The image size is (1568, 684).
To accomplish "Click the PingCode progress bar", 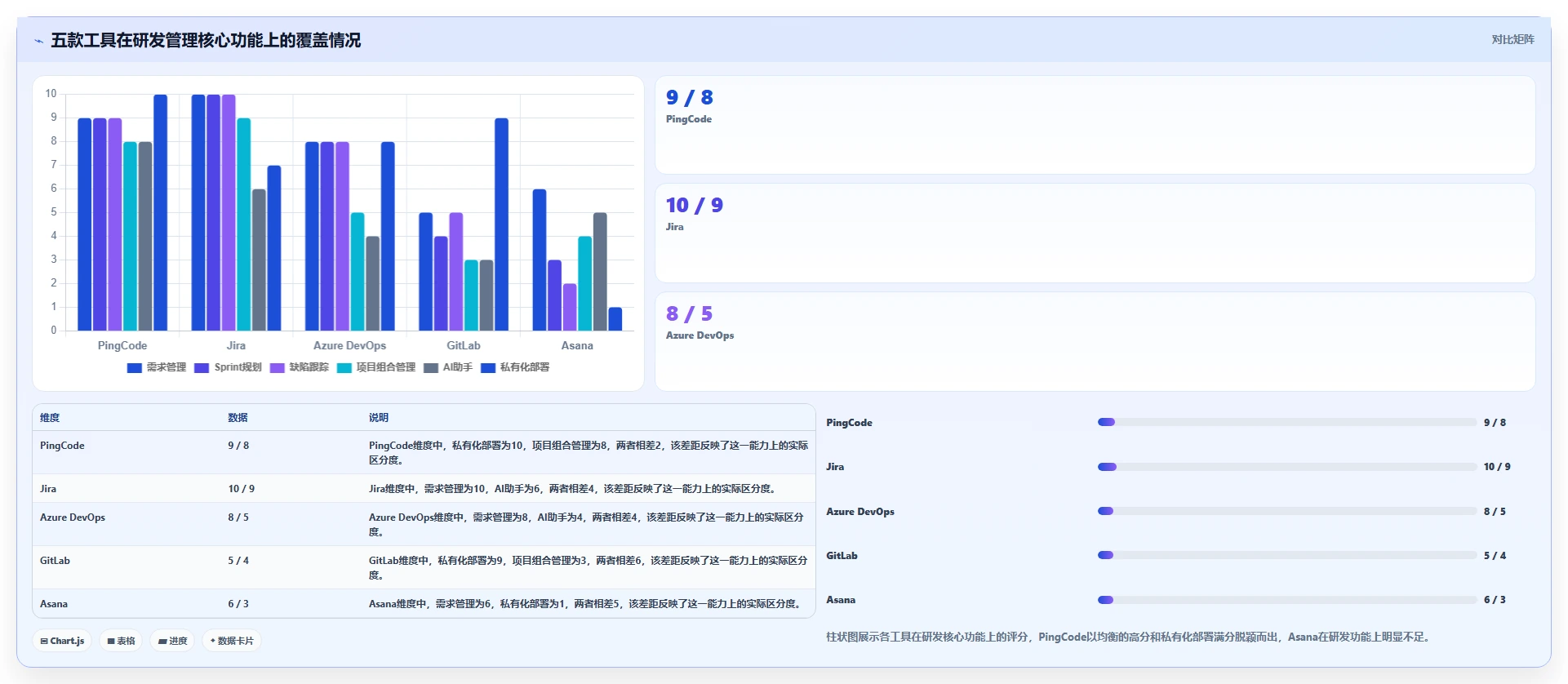I will pyautogui.click(x=1287, y=422).
